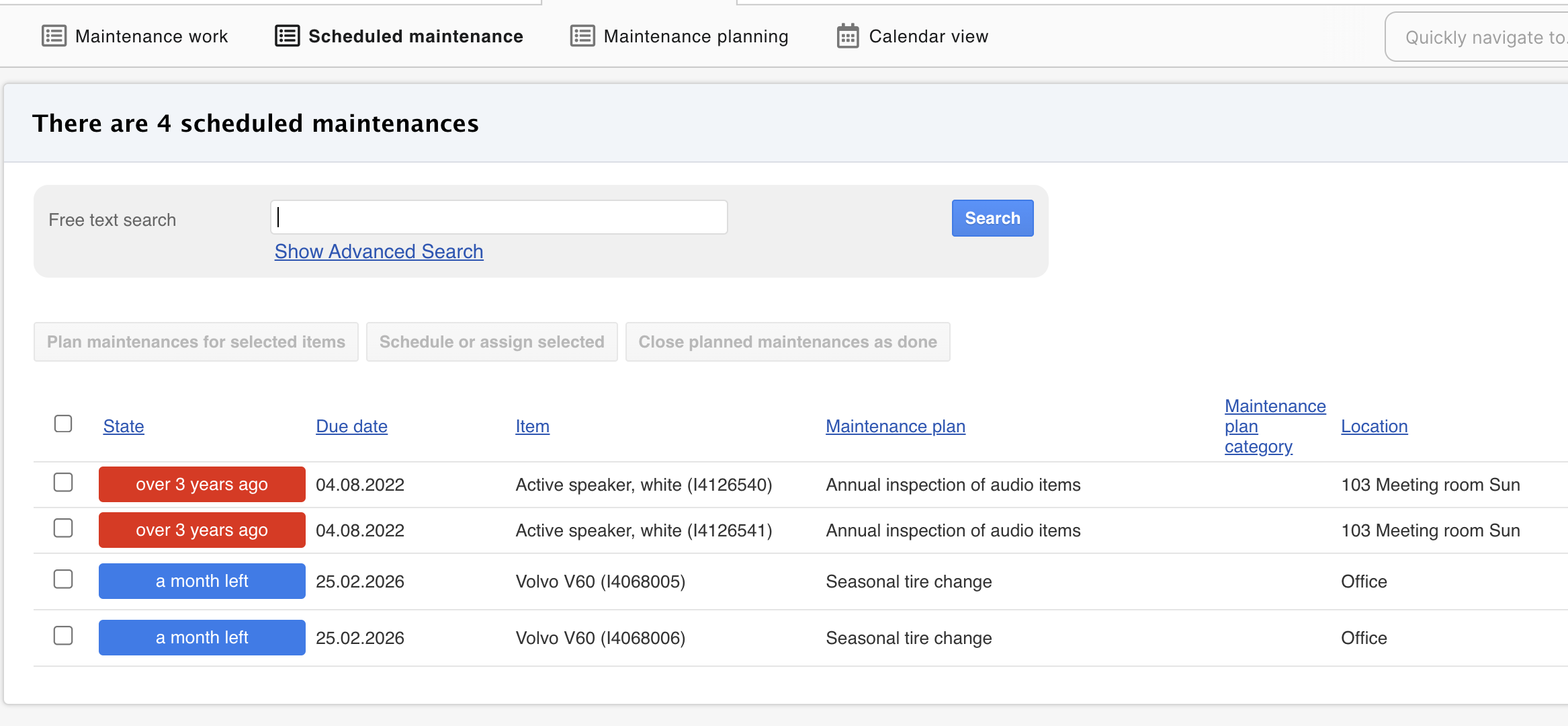
Task: Click the Maintenance work list icon
Action: (54, 36)
